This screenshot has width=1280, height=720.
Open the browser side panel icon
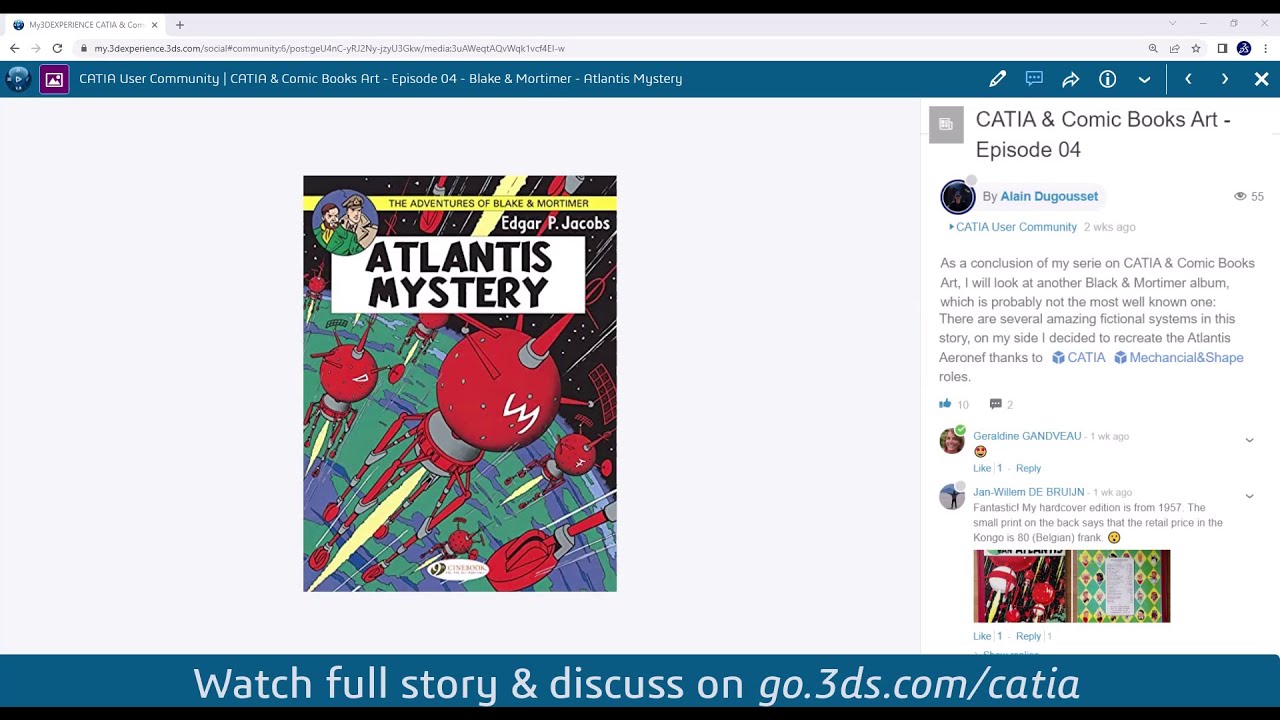tap(1222, 48)
